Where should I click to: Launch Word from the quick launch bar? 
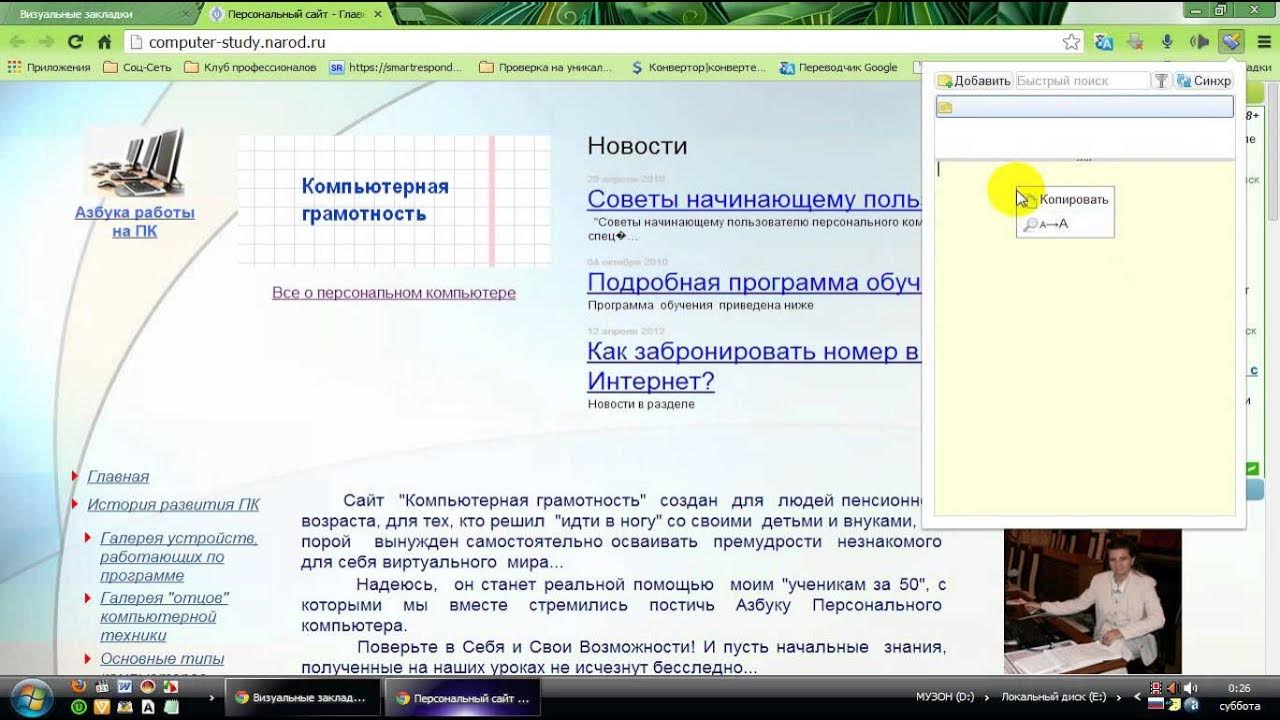[125, 686]
